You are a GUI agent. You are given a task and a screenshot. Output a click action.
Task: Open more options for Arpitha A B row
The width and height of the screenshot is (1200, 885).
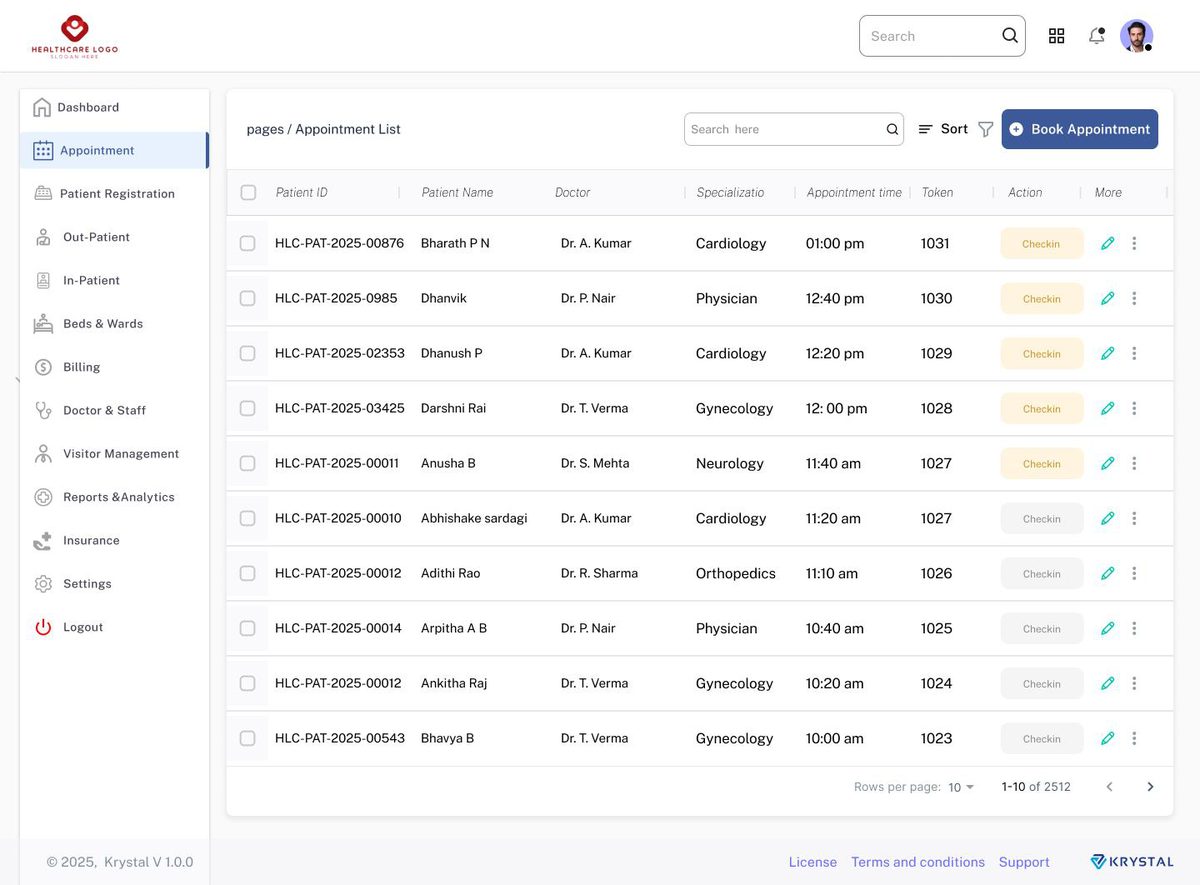pyautogui.click(x=1134, y=628)
